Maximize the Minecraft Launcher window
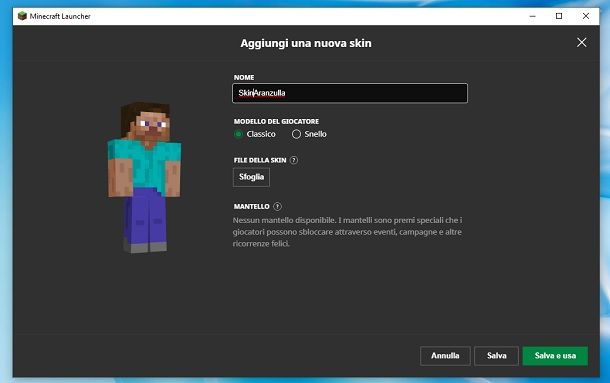The image size is (610, 383). [x=559, y=16]
